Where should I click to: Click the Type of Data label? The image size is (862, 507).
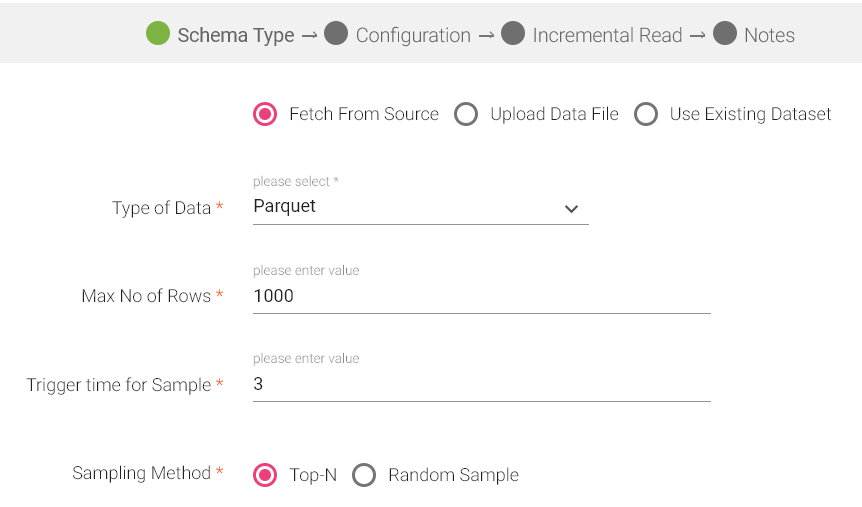click(161, 208)
